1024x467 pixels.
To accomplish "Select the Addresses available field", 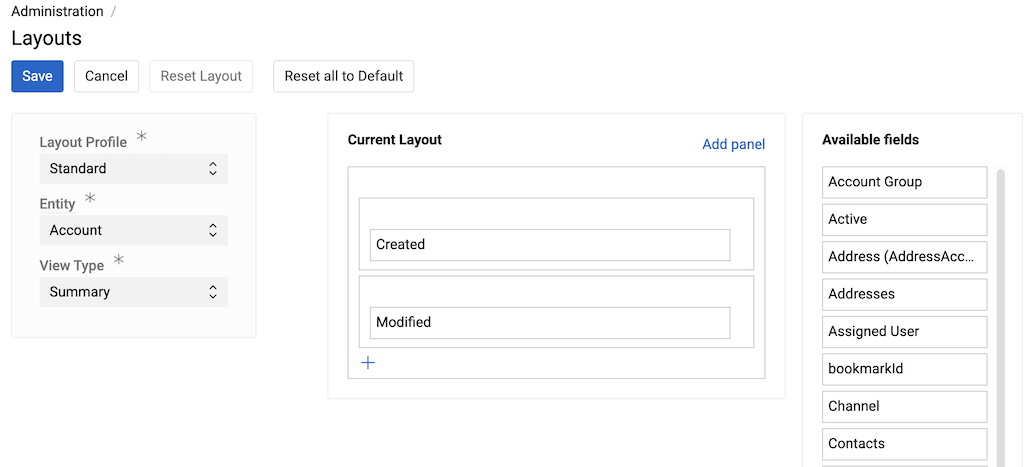I will (904, 295).
